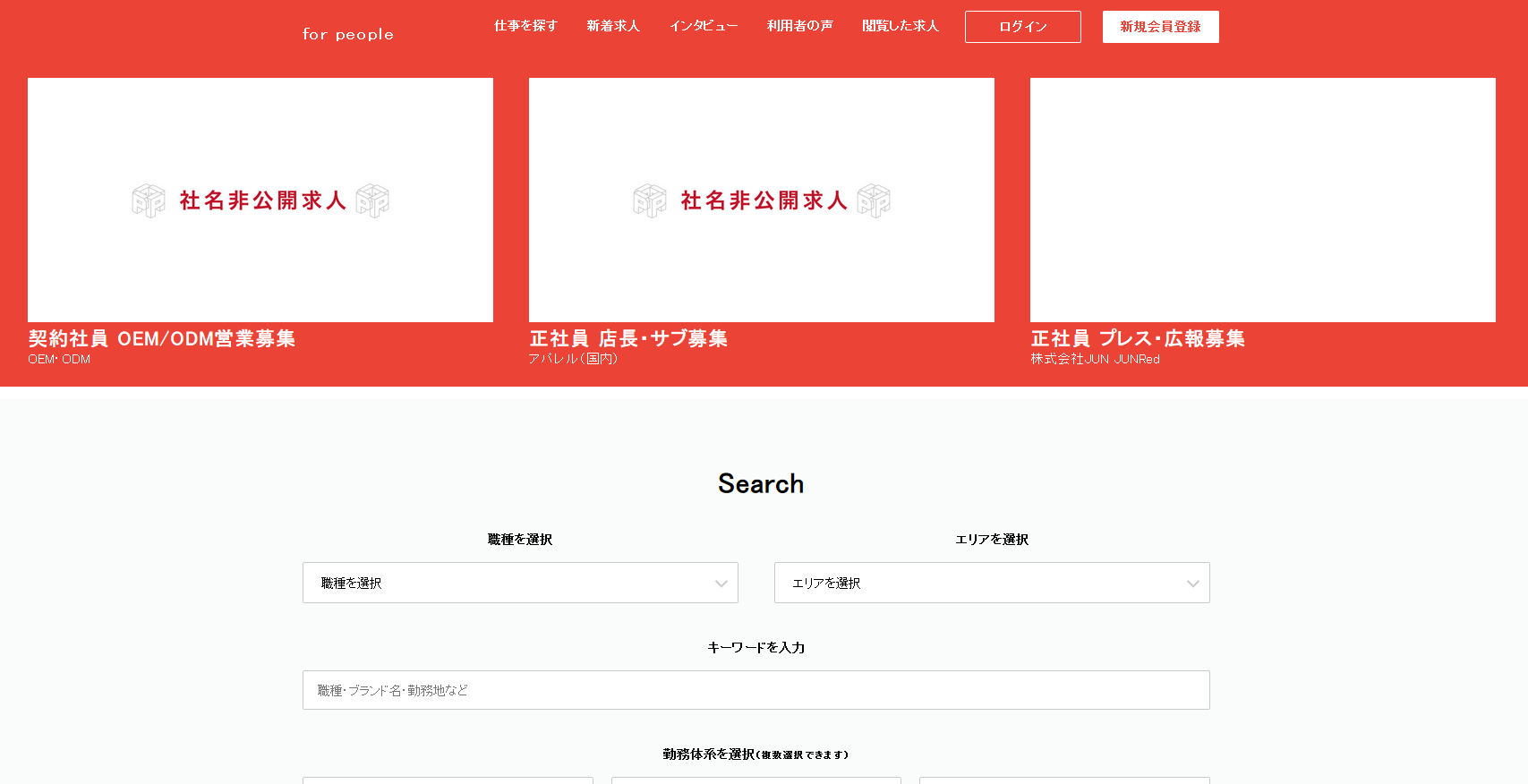Open the インタビュー navigation link
1528x784 pixels.
pos(704,26)
